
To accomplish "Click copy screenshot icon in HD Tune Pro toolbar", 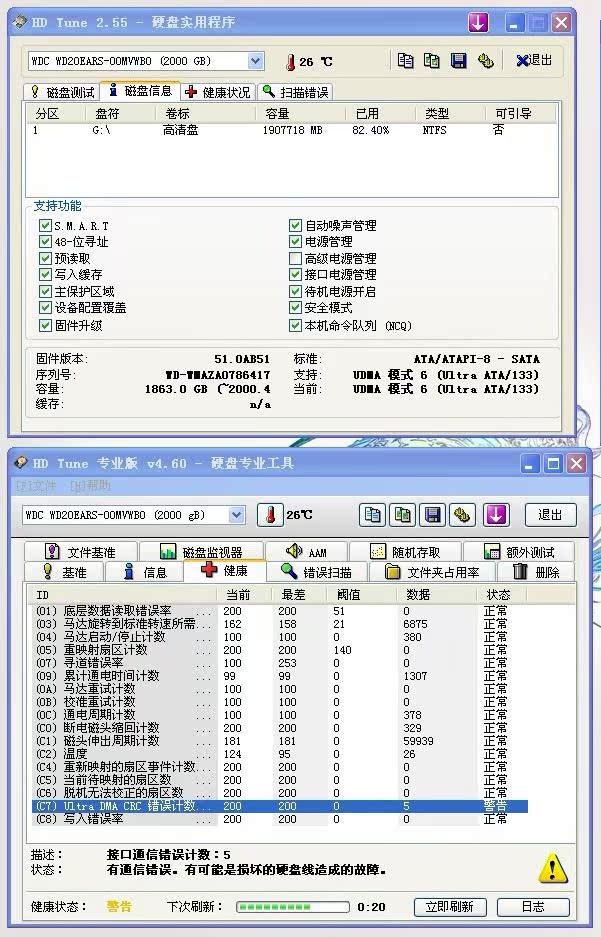I will (x=403, y=515).
